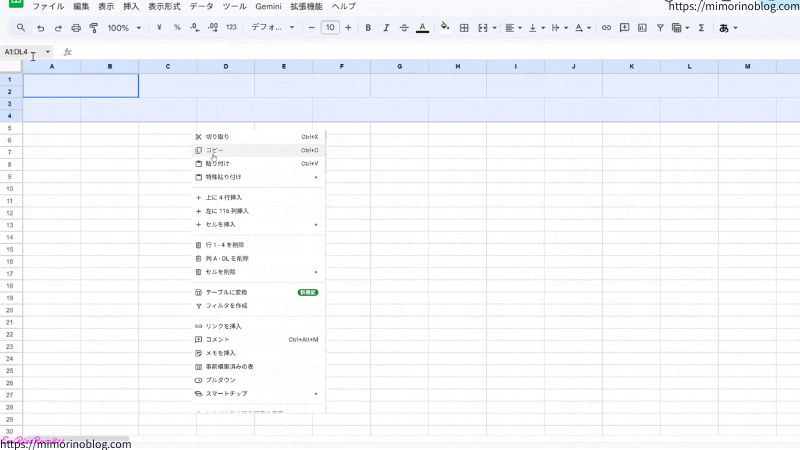Choose コピー in context menu
The height and width of the screenshot is (450, 800).
coord(258,151)
